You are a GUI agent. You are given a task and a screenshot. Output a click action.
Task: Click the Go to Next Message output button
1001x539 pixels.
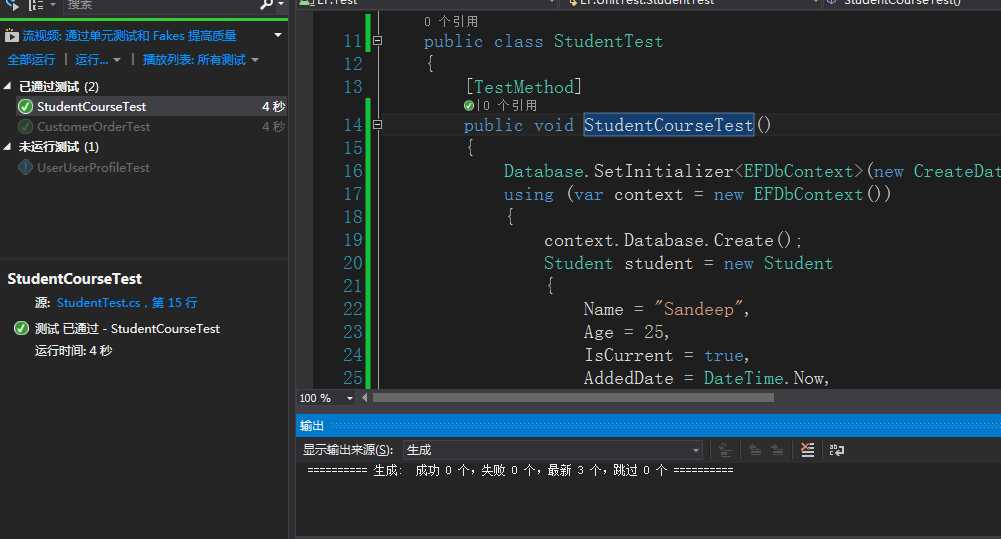[x=777, y=450]
